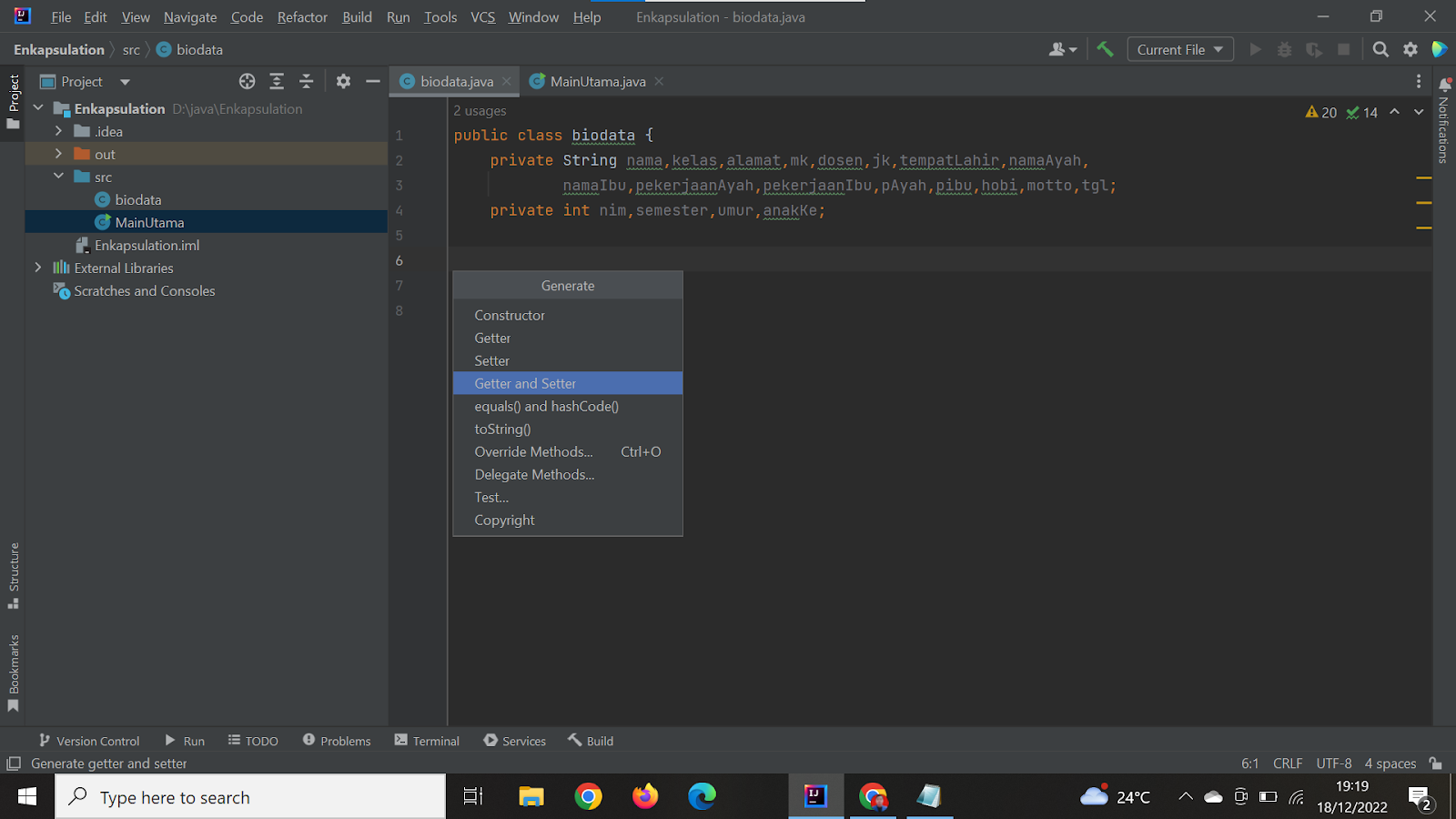Screen dimensions: 1456x819
Task: Open Chrome from the taskbar
Action: [x=588, y=797]
